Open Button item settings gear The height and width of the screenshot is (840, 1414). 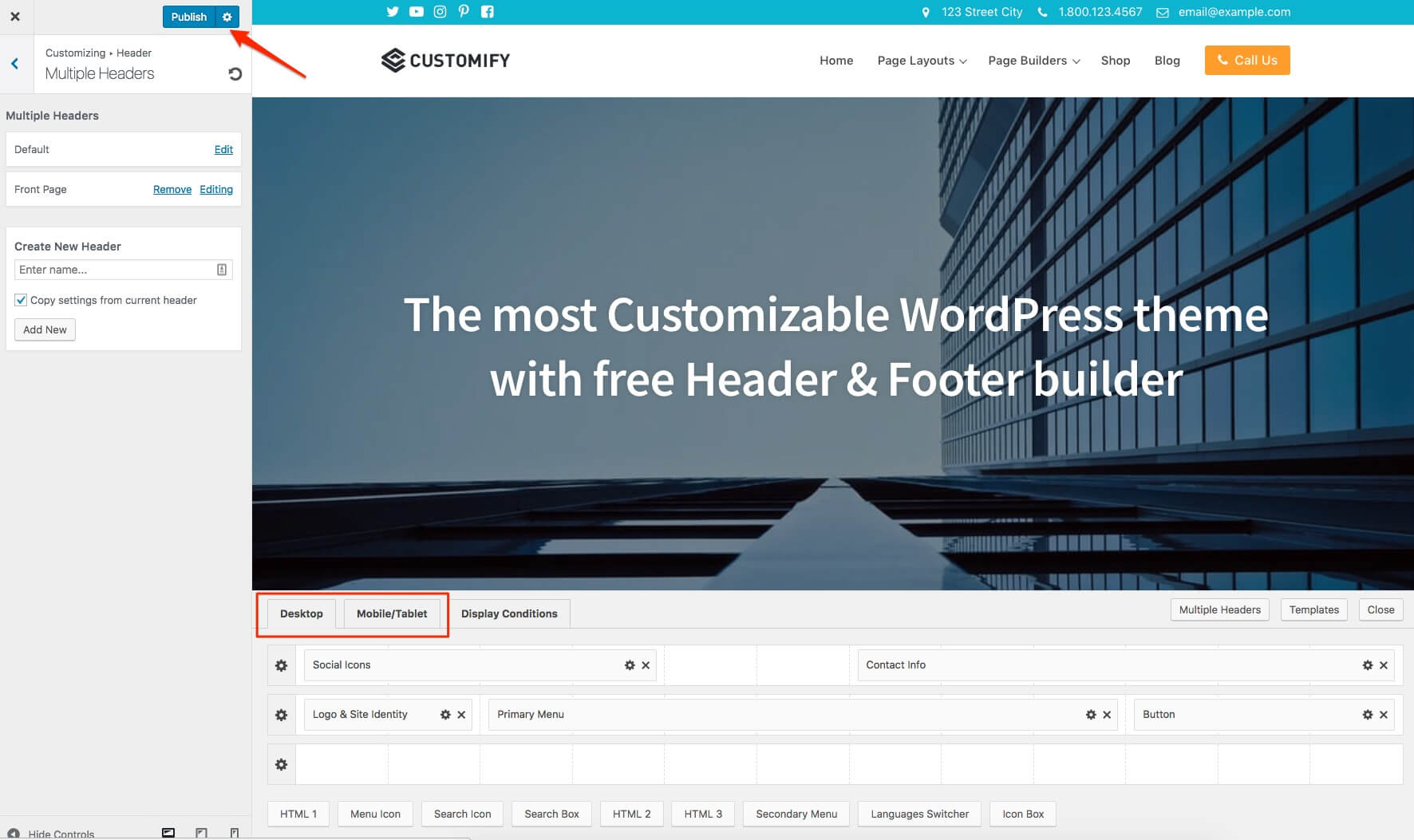pos(1368,715)
